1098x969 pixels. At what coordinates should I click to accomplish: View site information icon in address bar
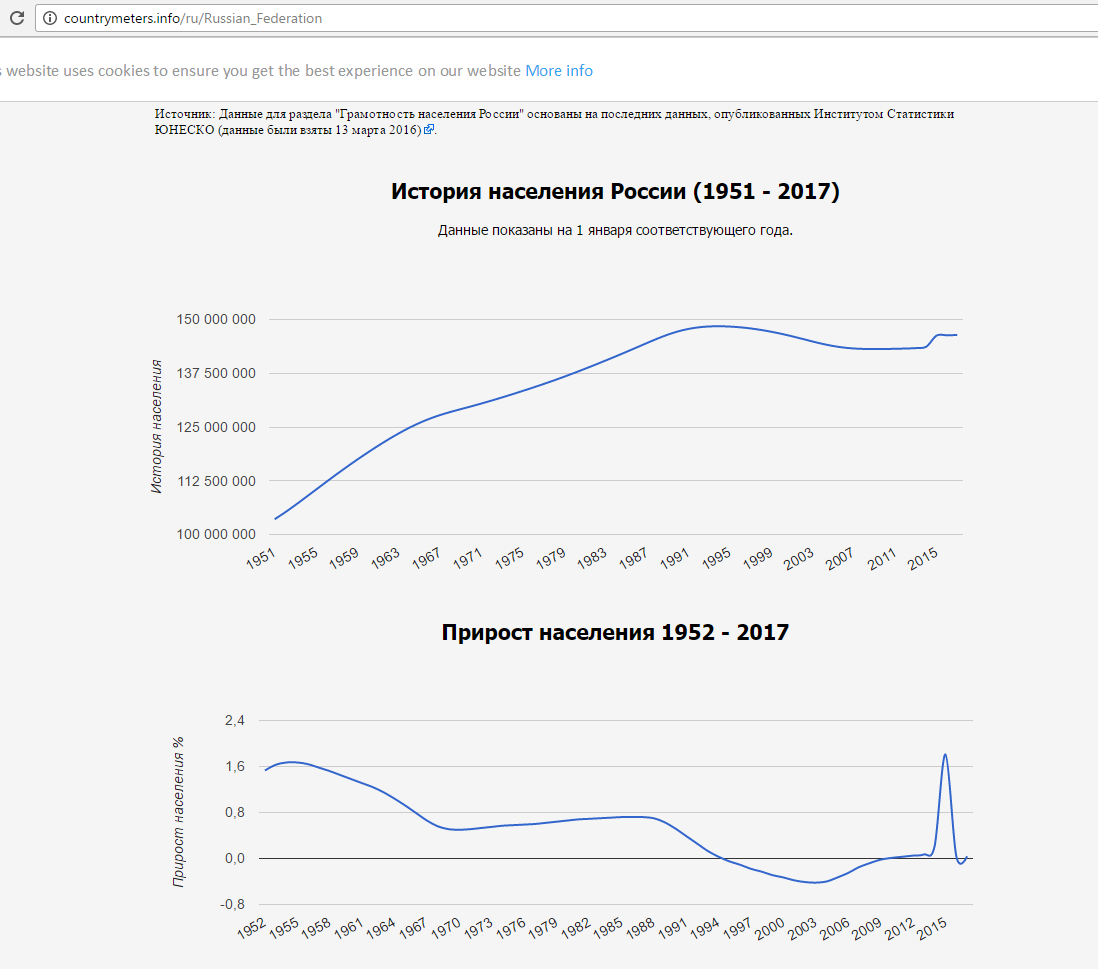50,18
